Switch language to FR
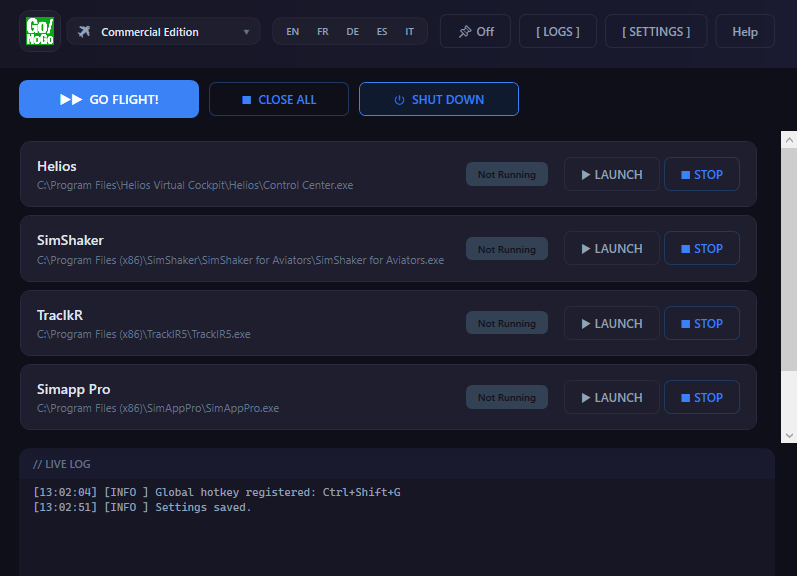The image size is (797, 576). coord(322,32)
